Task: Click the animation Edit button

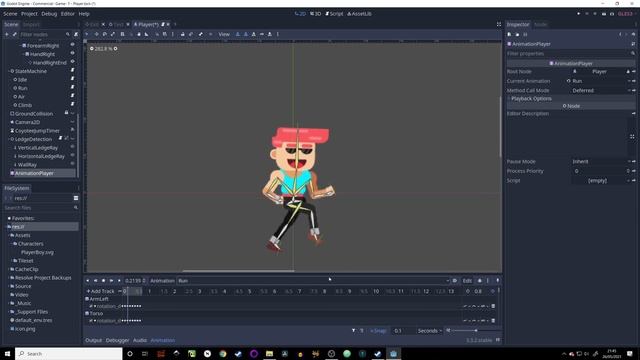Action: coord(467,281)
